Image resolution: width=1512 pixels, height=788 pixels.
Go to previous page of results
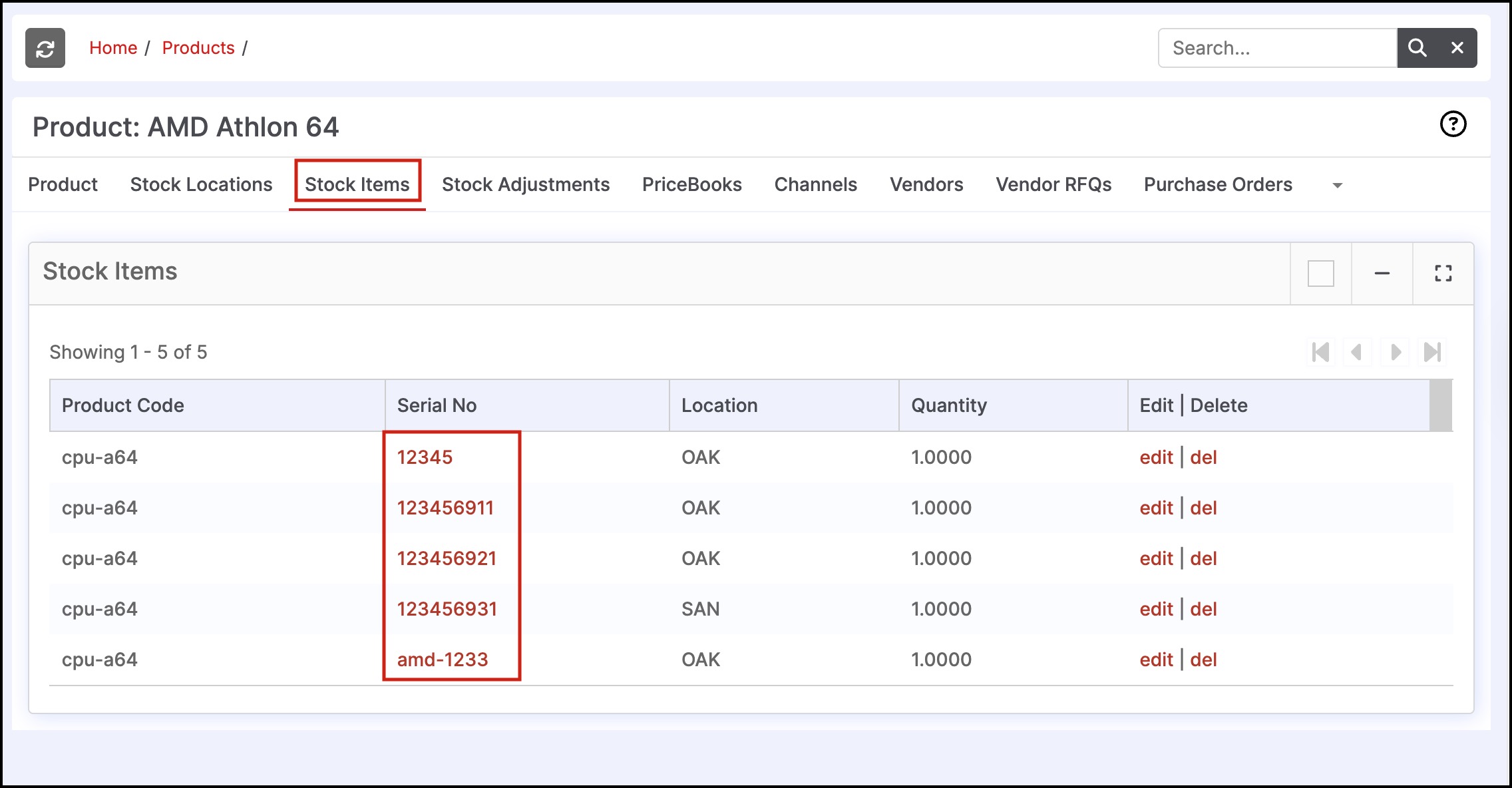1357,352
